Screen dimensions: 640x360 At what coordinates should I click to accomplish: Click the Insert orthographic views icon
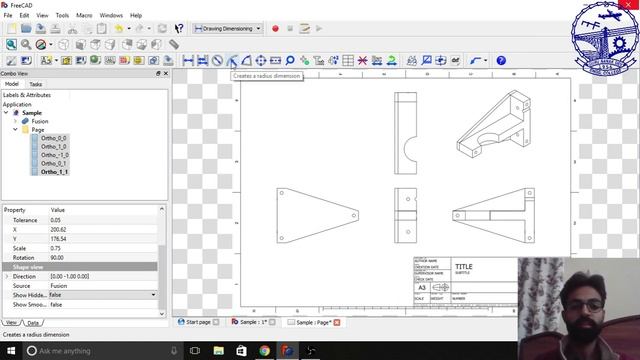[x=81, y=60]
